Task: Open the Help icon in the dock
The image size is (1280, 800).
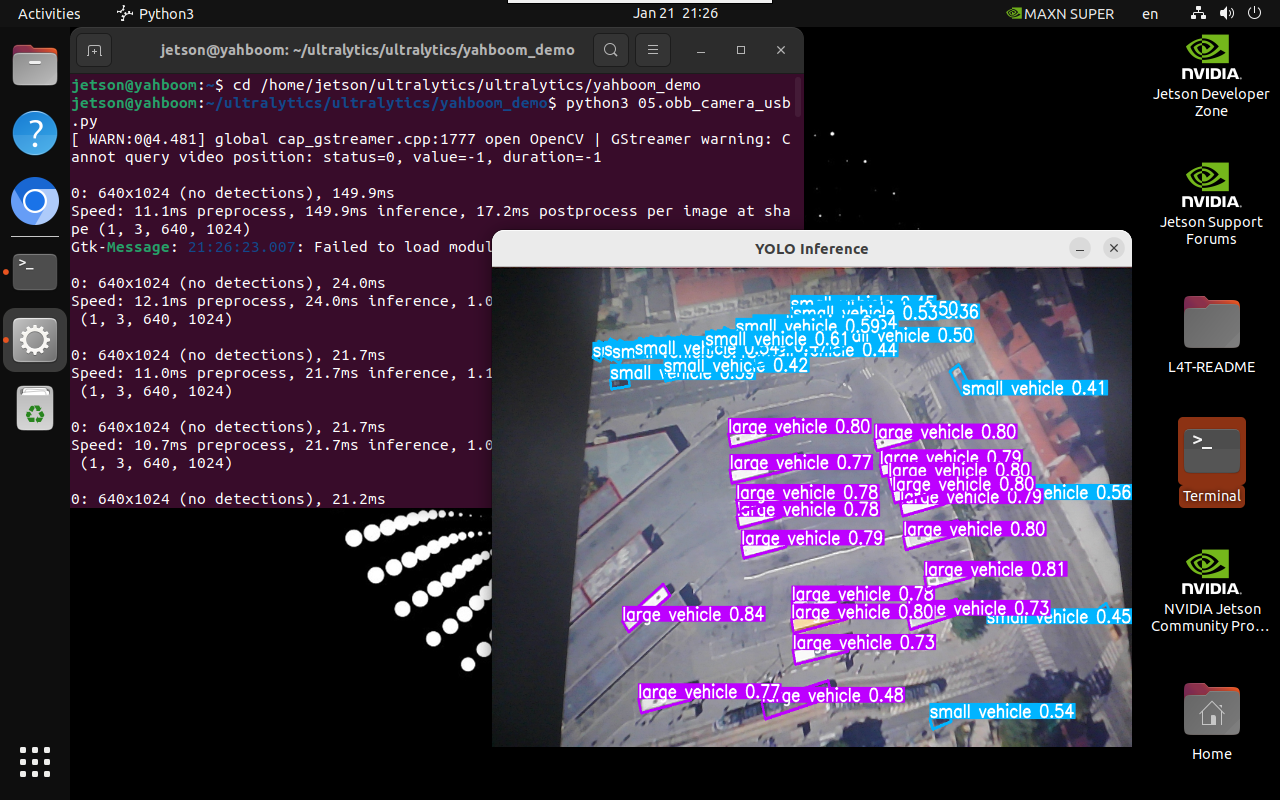Action: point(35,133)
